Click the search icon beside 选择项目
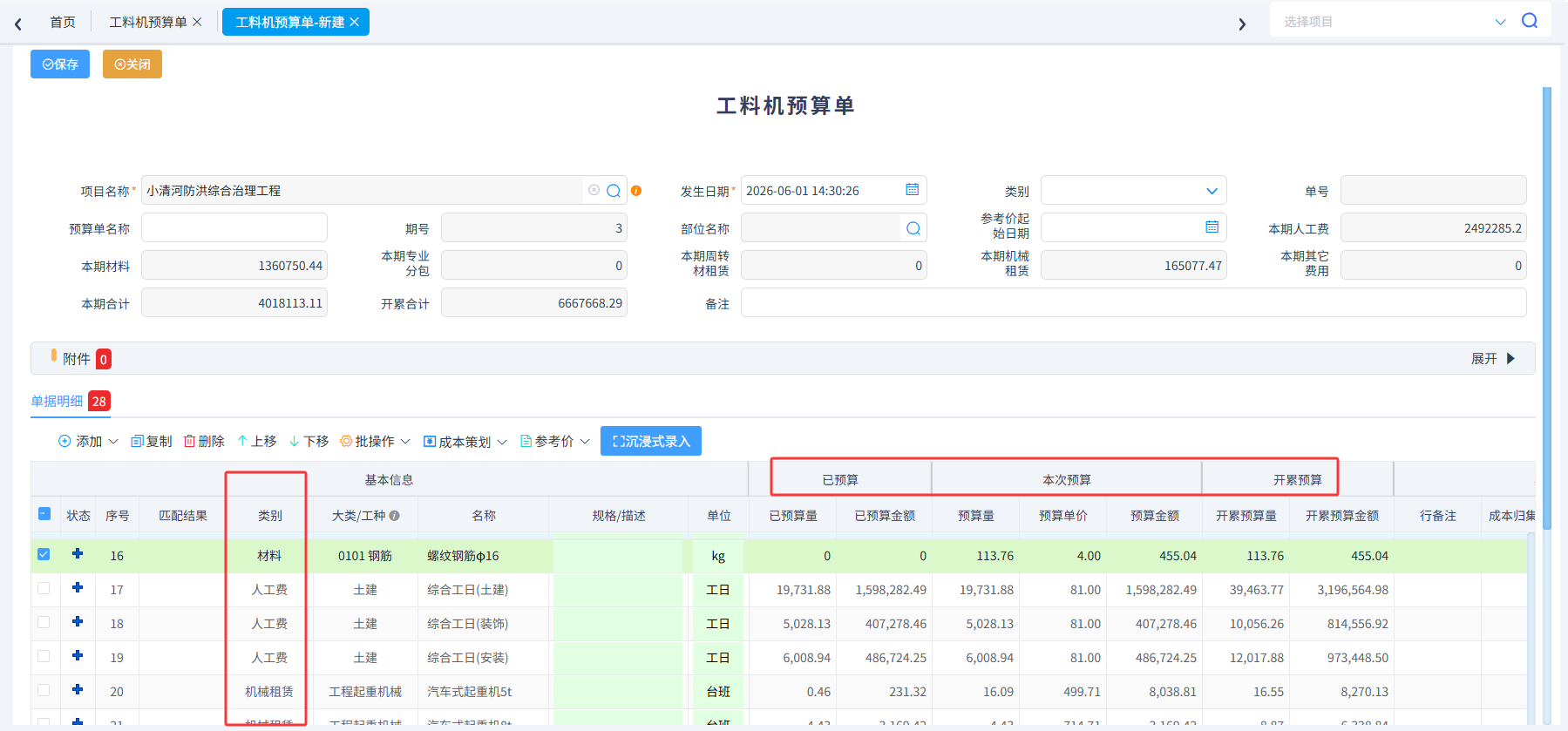This screenshot has width=1568, height=731. (1530, 21)
